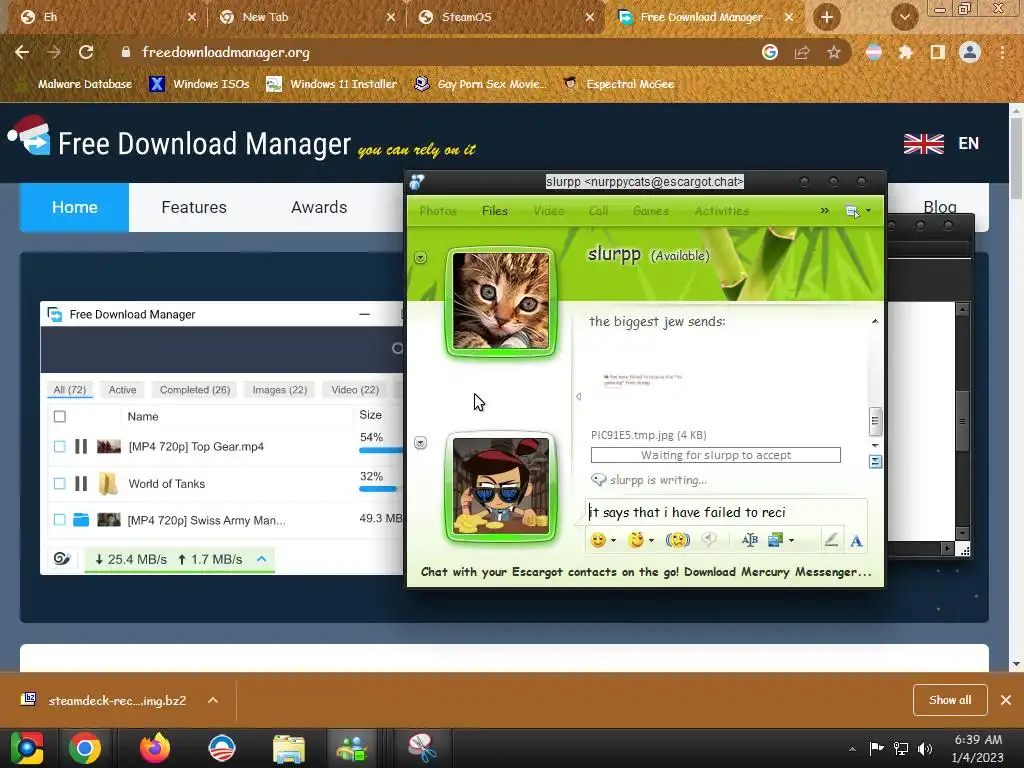
Task: Tick the Swiss Army Man checkbox
Action: click(59, 520)
